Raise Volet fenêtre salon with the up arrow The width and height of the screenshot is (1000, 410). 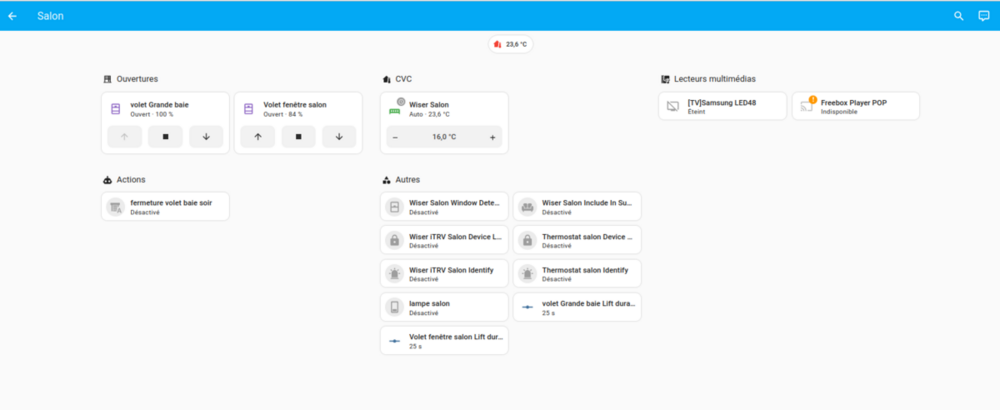point(258,136)
